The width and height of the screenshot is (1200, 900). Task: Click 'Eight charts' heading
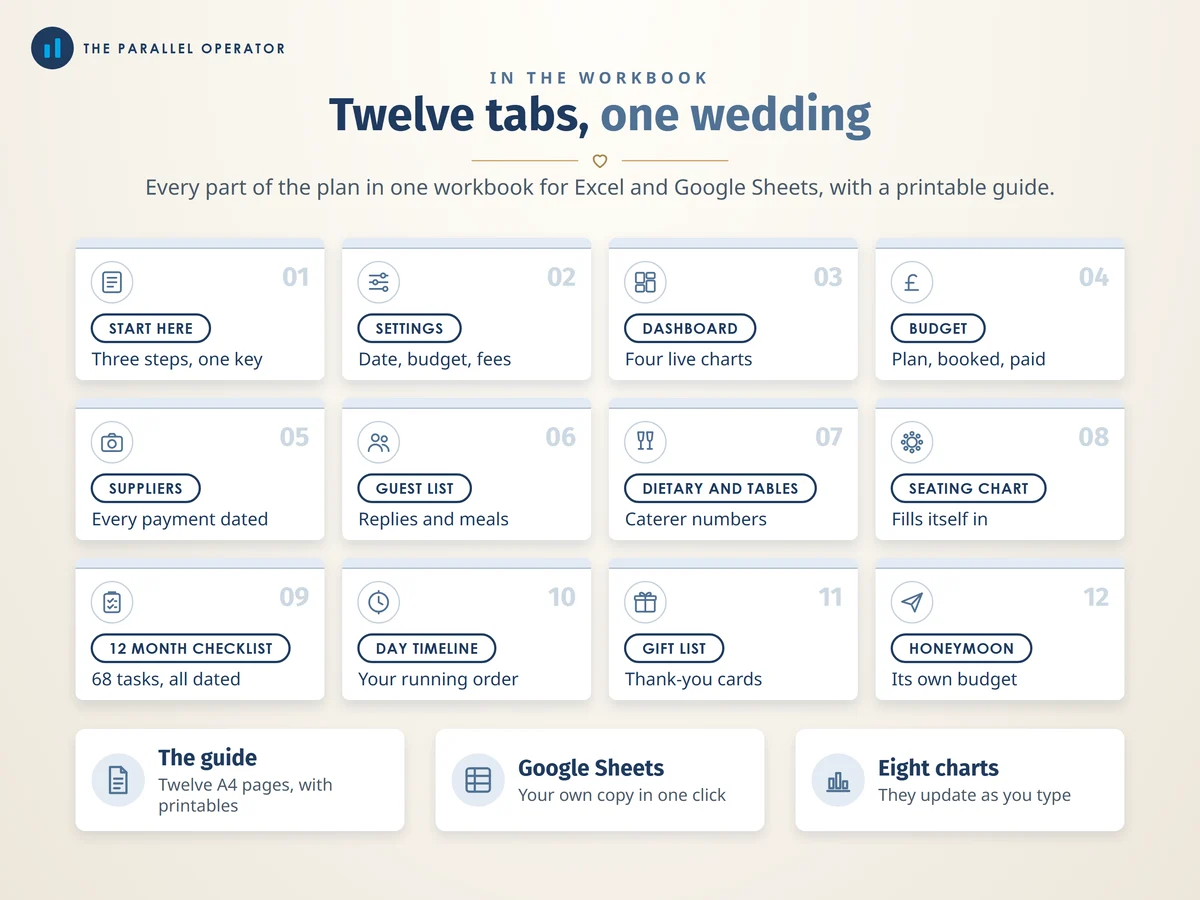coord(938,768)
